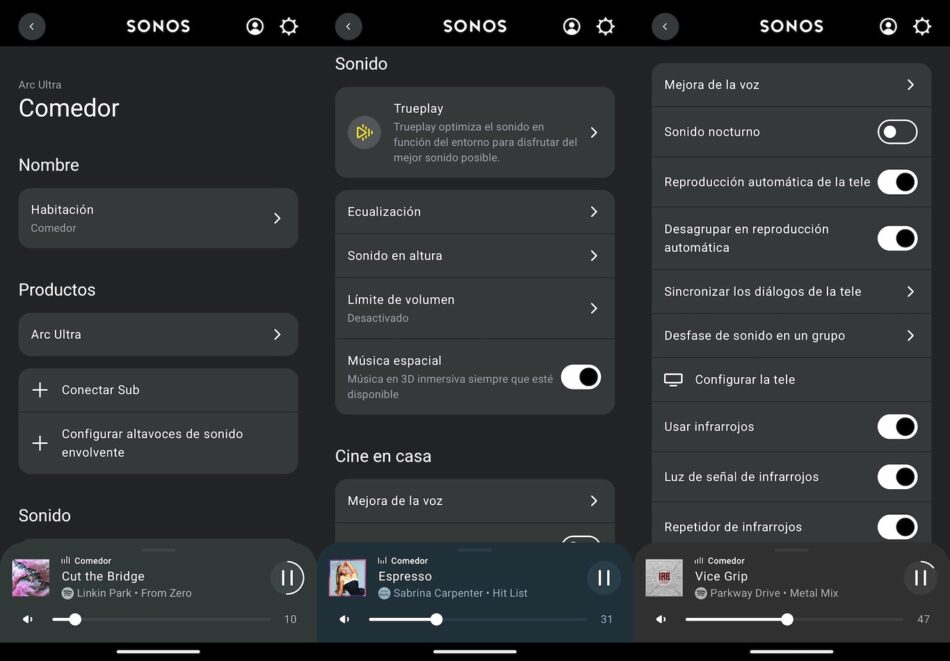
Task: Disable Usar infrarrojos switch
Action: coord(897,427)
